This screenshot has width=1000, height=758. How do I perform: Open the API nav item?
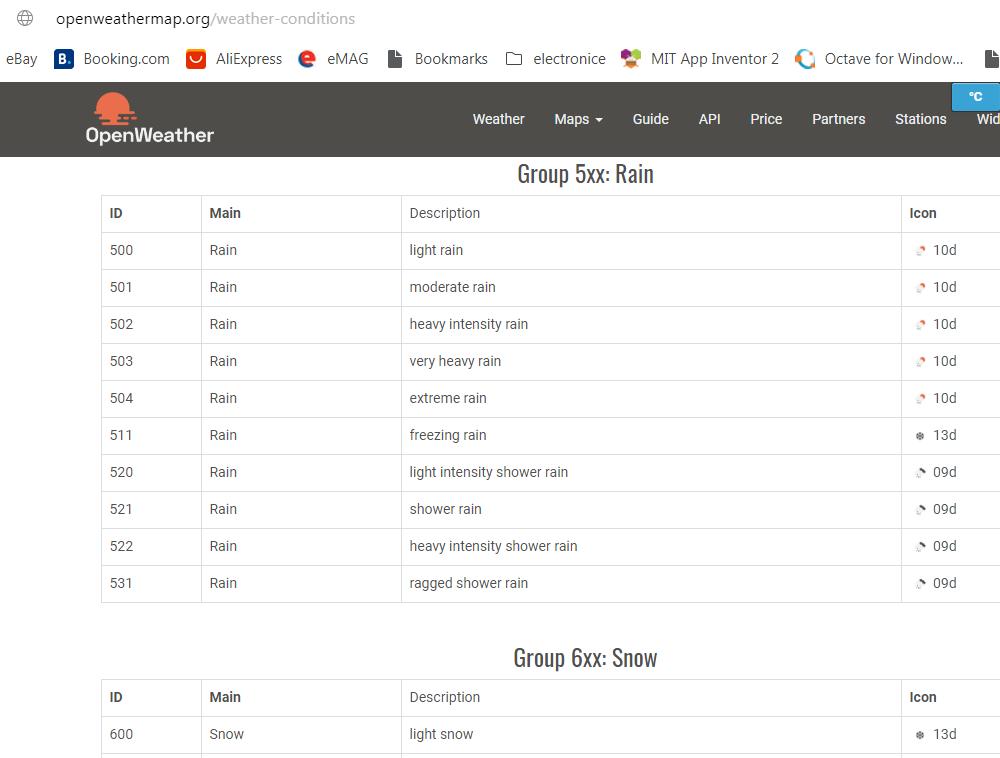(709, 119)
